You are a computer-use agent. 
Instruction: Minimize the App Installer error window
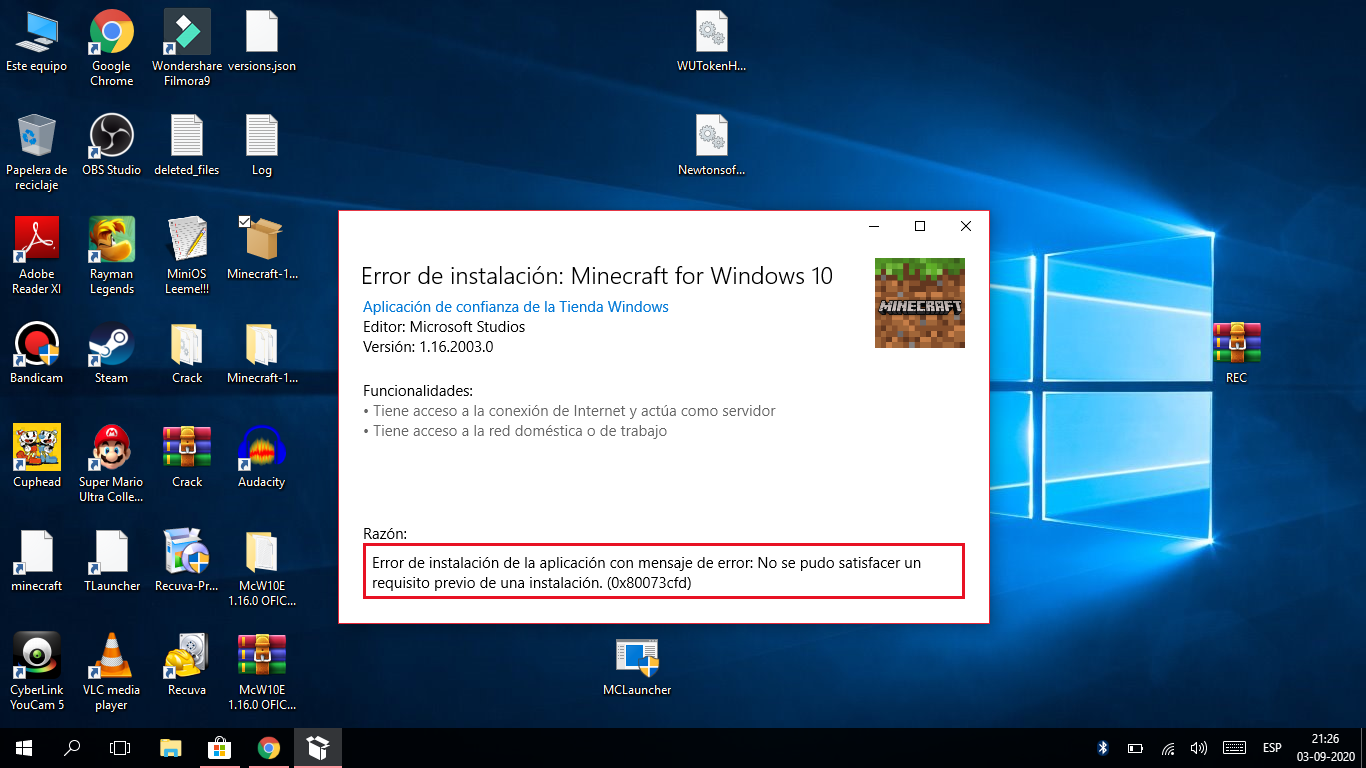(874, 226)
